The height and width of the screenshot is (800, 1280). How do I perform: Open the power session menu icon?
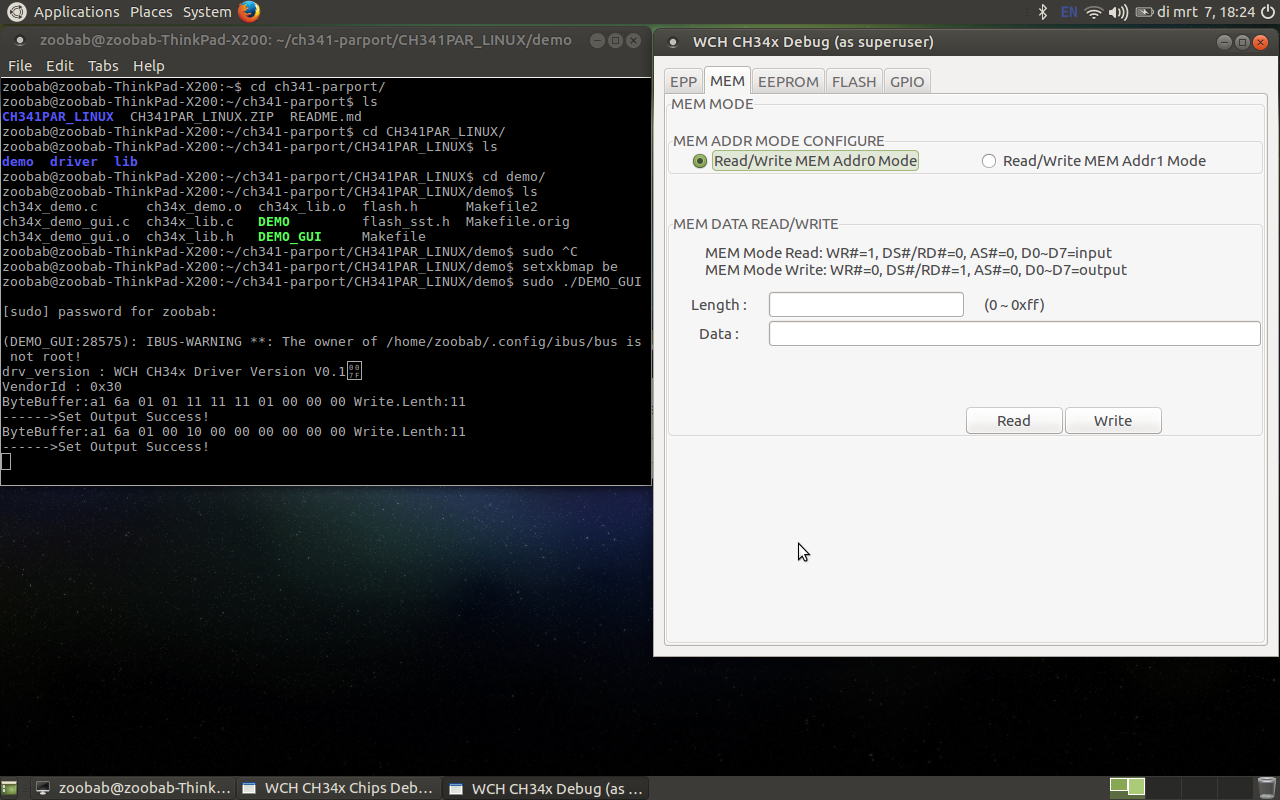click(1267, 12)
